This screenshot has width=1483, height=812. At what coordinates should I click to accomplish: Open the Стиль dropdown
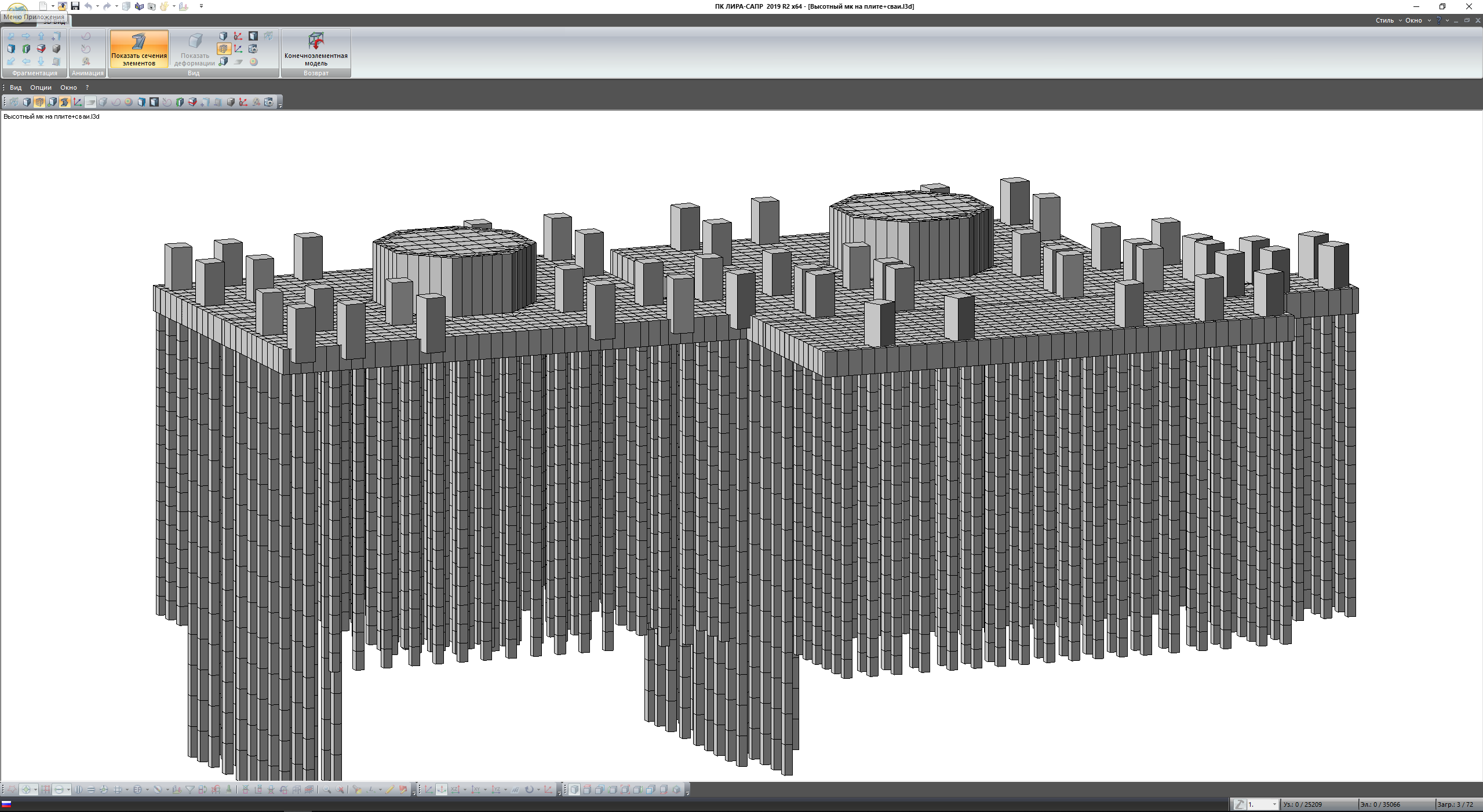click(x=1388, y=20)
